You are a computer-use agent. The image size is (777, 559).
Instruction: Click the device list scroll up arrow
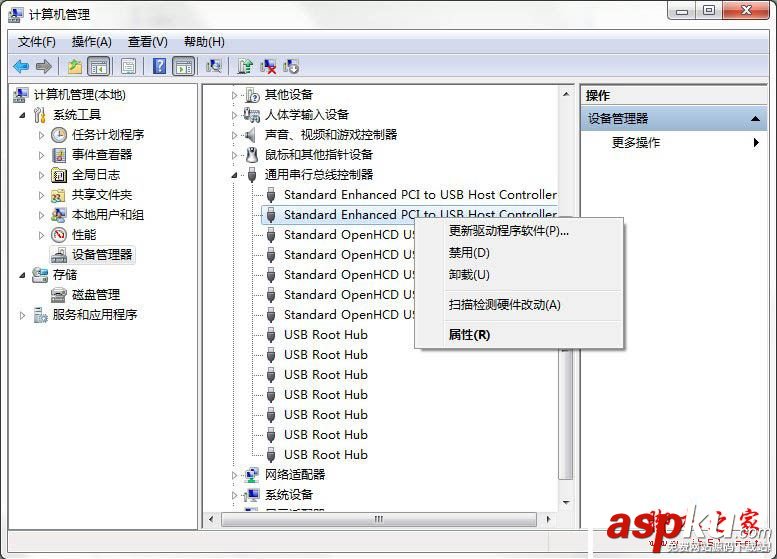(x=566, y=94)
